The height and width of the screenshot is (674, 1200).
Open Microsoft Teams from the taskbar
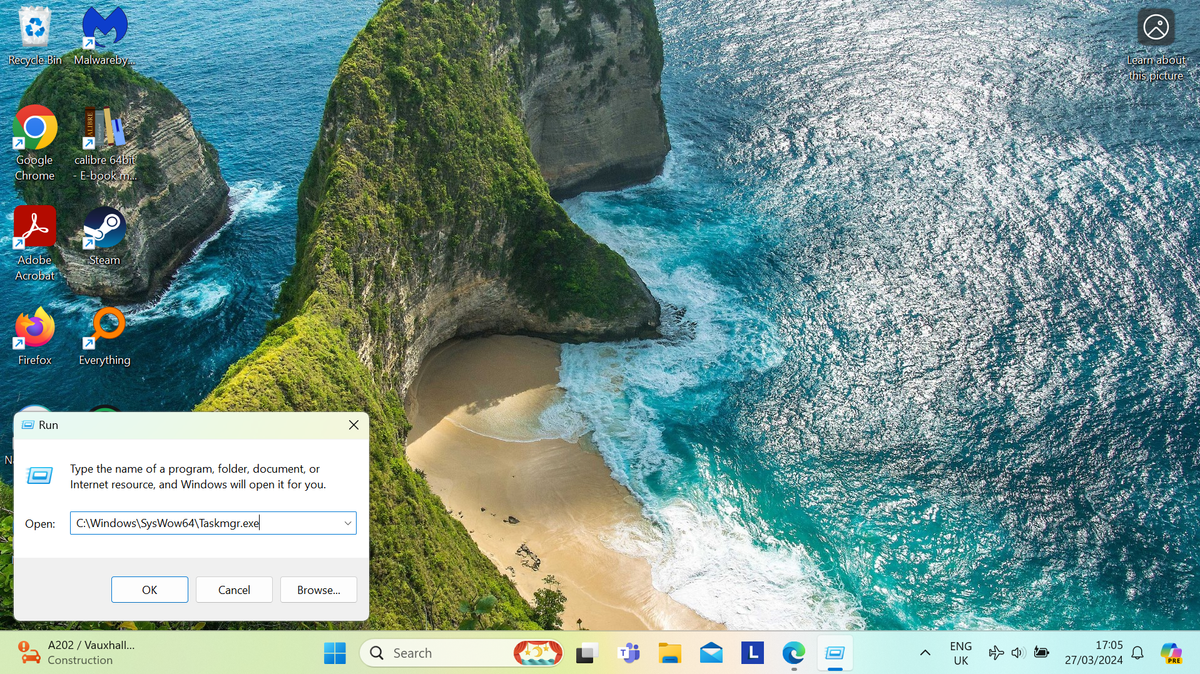tap(630, 652)
